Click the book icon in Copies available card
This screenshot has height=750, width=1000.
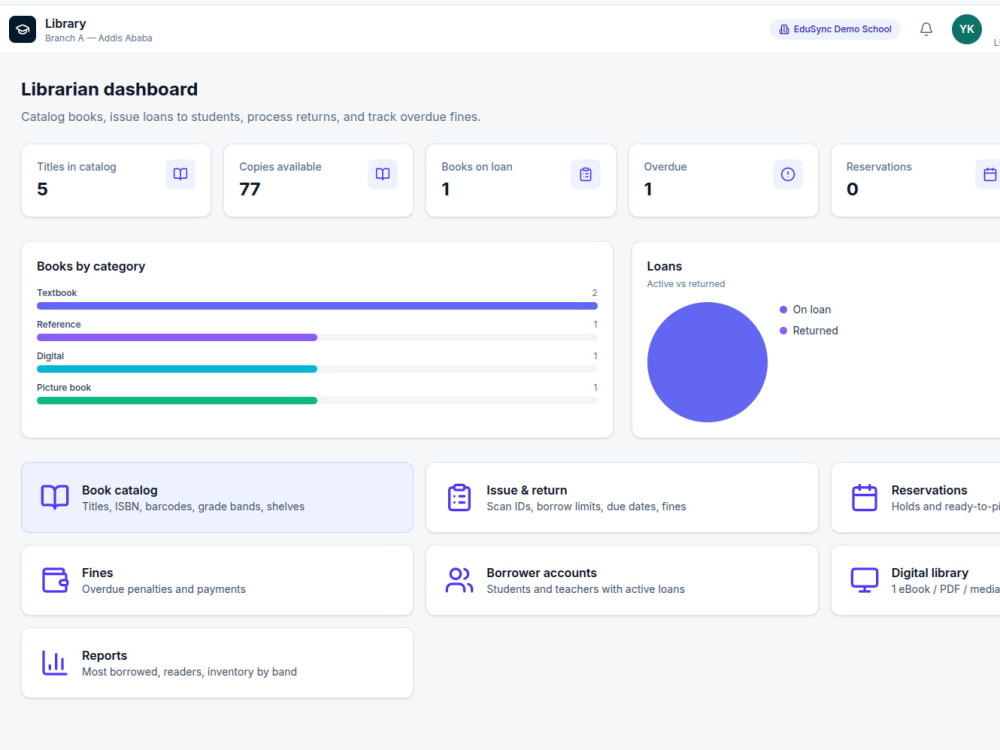pyautogui.click(x=383, y=174)
